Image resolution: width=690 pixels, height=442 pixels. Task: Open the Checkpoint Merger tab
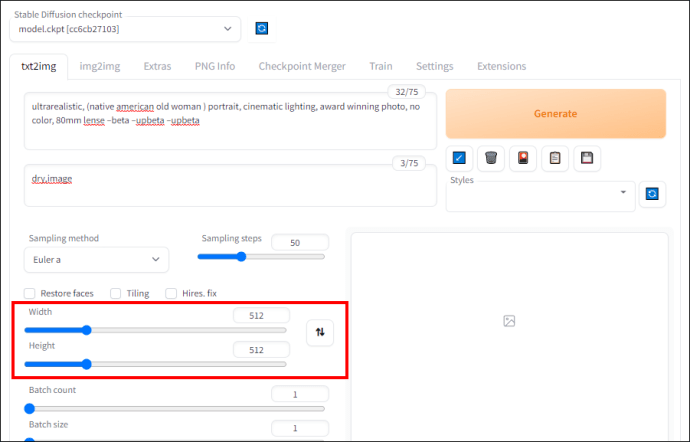pyautogui.click(x=302, y=66)
